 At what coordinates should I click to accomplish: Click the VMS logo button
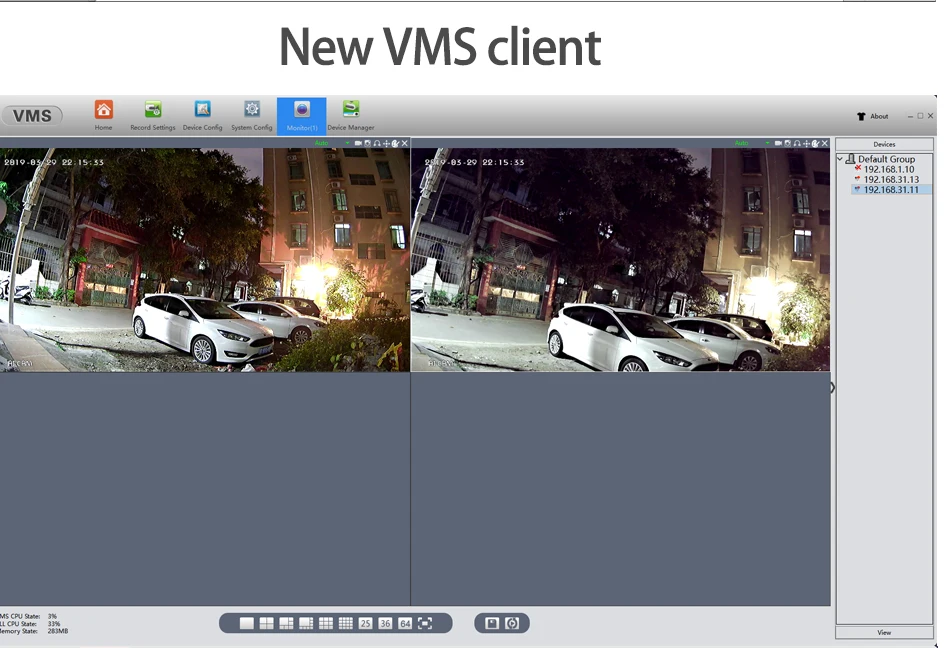tap(32, 116)
